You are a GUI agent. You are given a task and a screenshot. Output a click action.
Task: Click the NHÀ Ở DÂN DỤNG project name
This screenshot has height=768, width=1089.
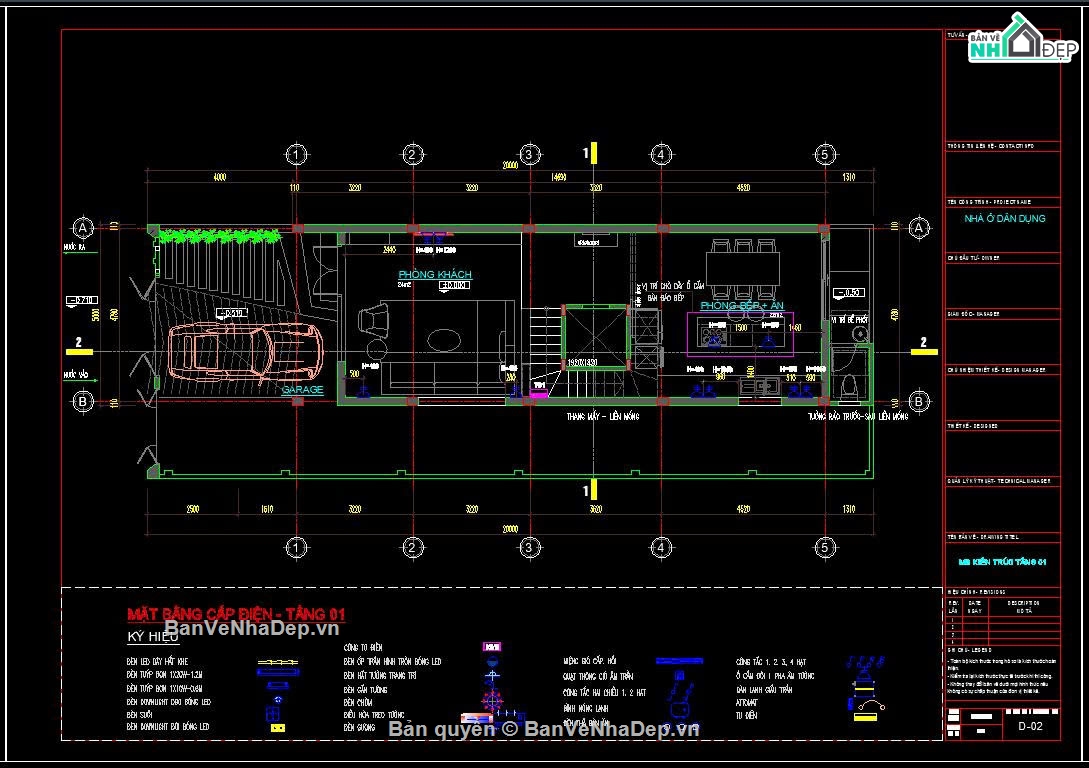(x=1004, y=218)
